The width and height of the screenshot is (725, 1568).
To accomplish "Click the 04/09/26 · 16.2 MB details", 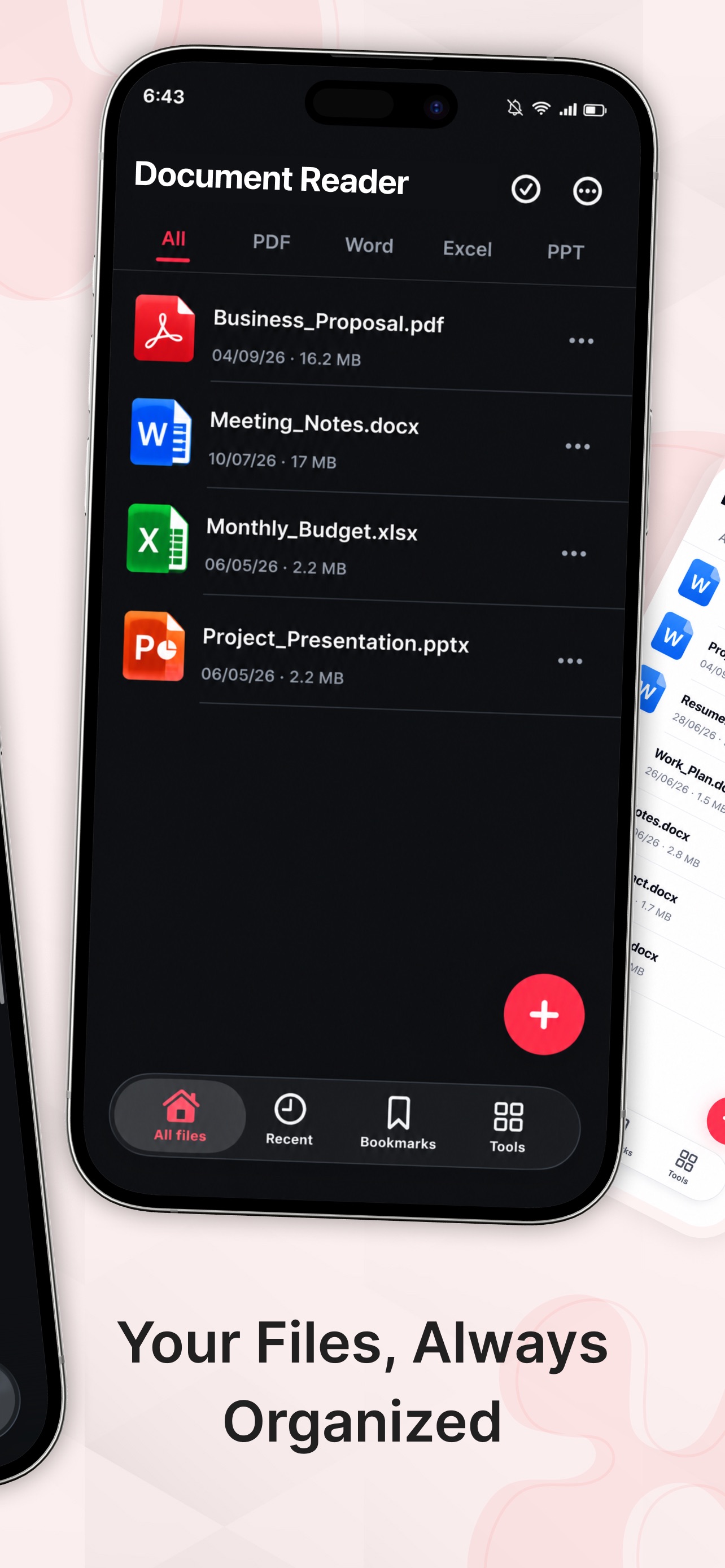I will coord(286,357).
